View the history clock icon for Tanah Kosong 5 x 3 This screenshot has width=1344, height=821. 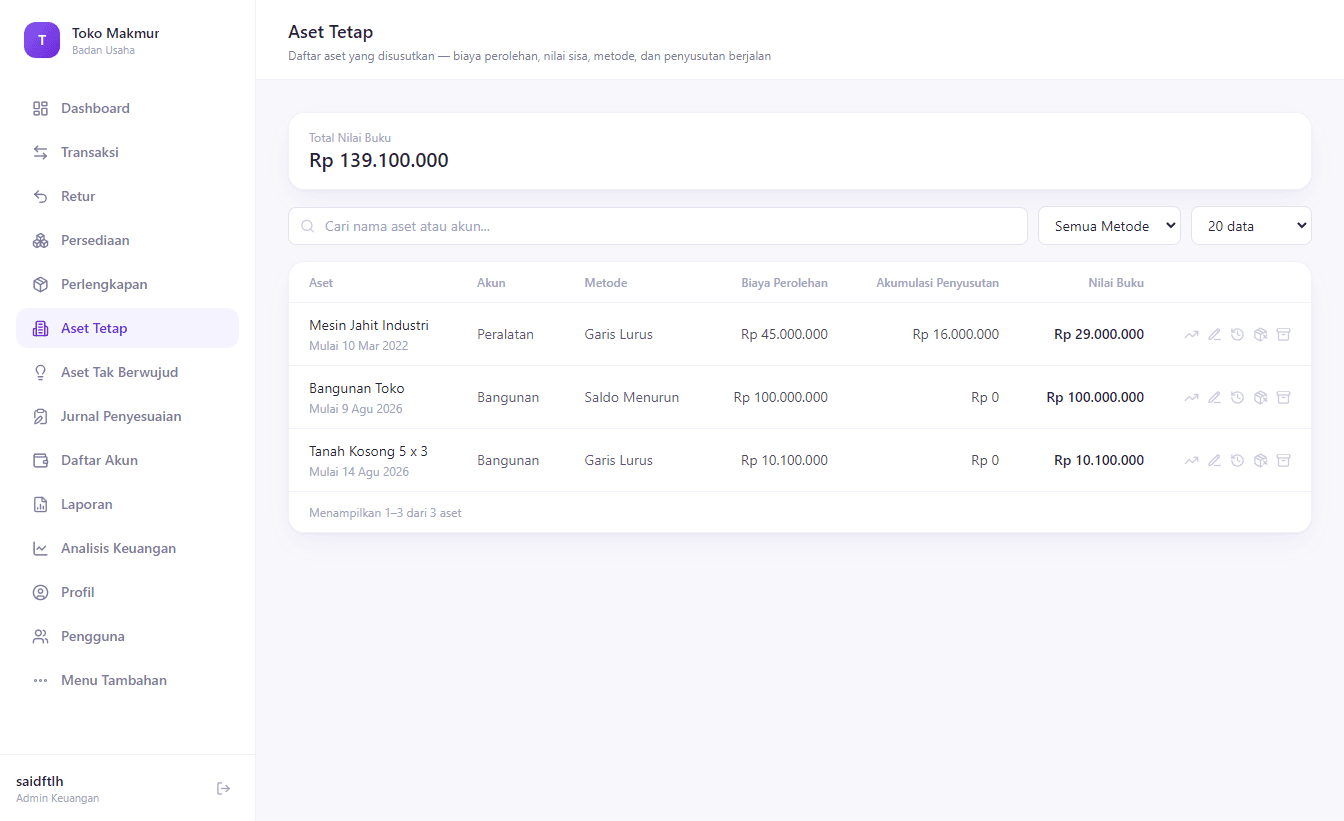[x=1237, y=461]
